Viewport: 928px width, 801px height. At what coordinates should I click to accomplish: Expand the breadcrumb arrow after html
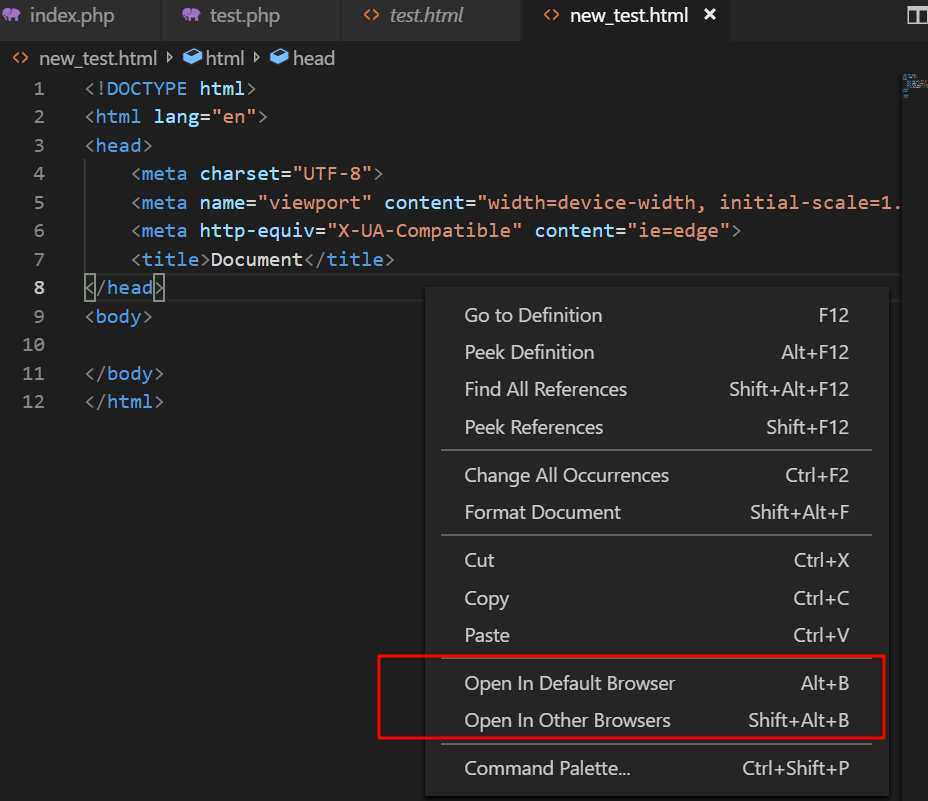click(257, 57)
